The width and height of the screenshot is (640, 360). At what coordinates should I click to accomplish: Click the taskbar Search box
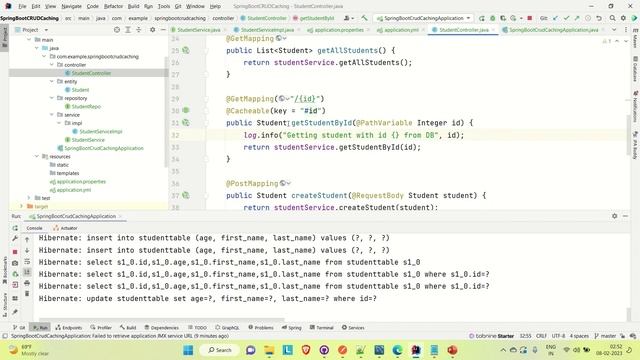click(220, 350)
